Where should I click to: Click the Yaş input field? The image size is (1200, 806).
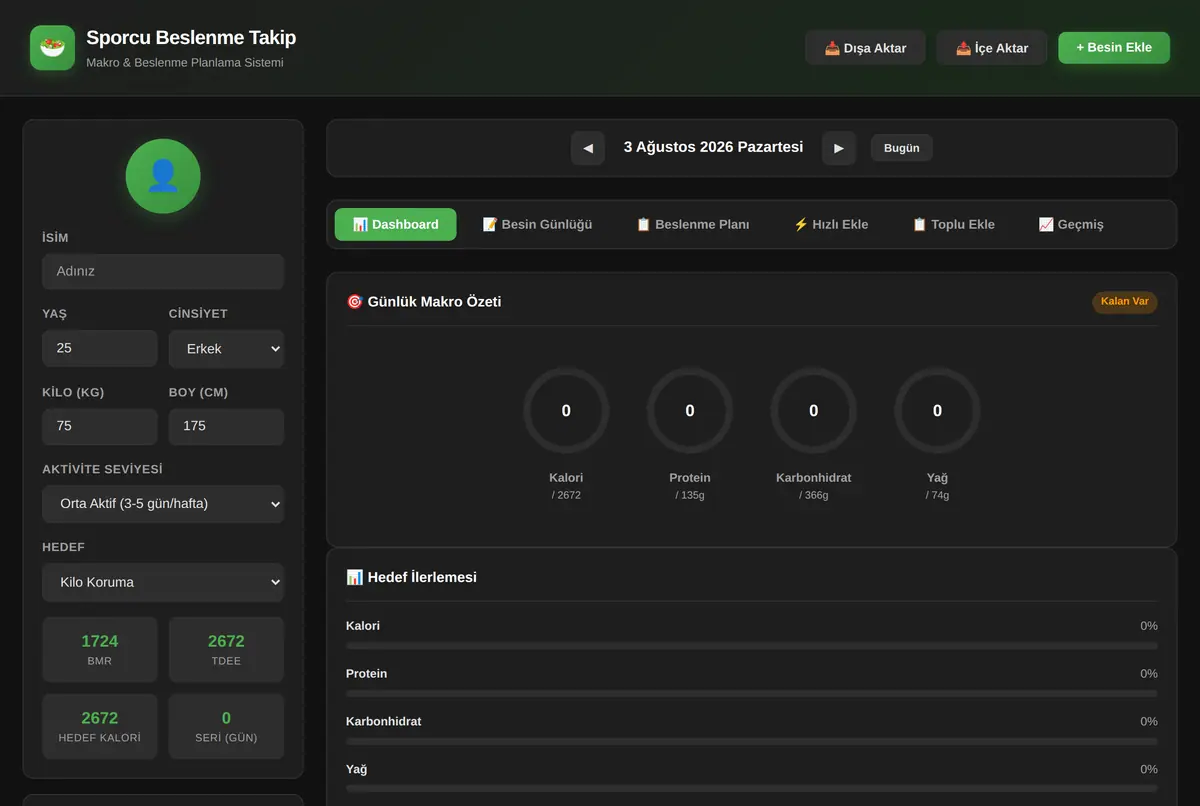click(99, 348)
